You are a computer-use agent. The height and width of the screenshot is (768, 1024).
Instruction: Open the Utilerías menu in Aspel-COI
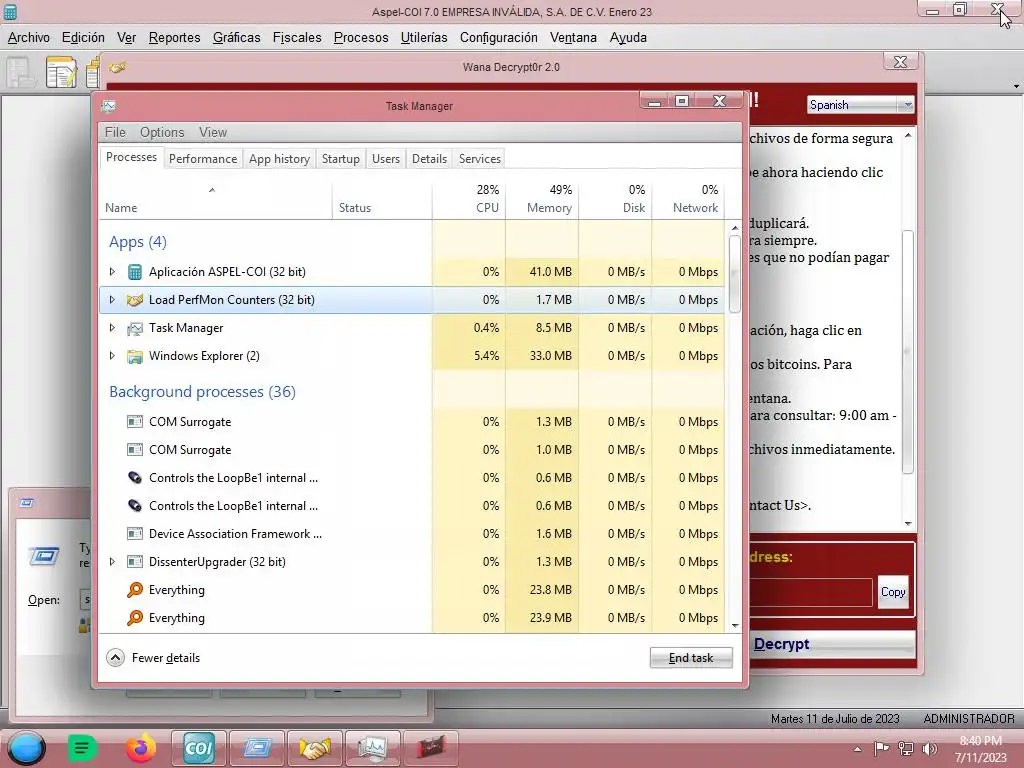(x=424, y=38)
